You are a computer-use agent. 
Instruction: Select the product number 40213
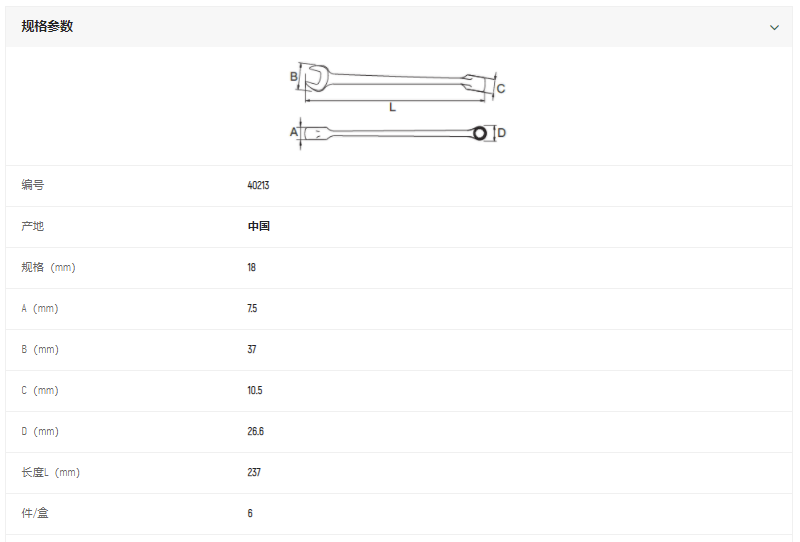pos(258,185)
